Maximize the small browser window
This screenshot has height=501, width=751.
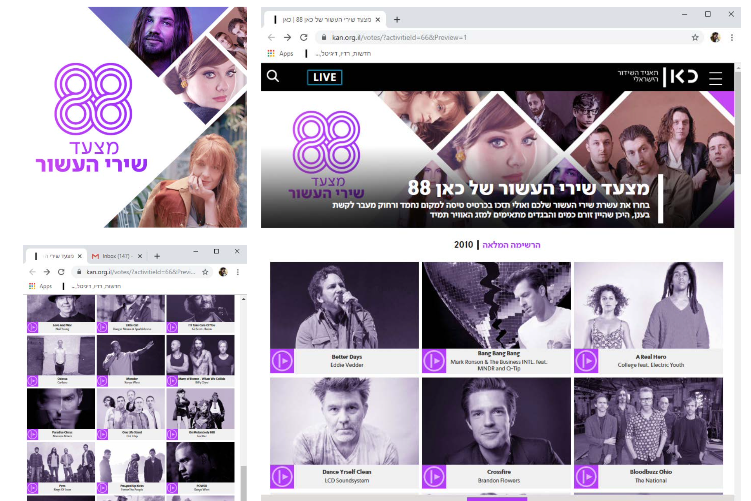(216, 251)
